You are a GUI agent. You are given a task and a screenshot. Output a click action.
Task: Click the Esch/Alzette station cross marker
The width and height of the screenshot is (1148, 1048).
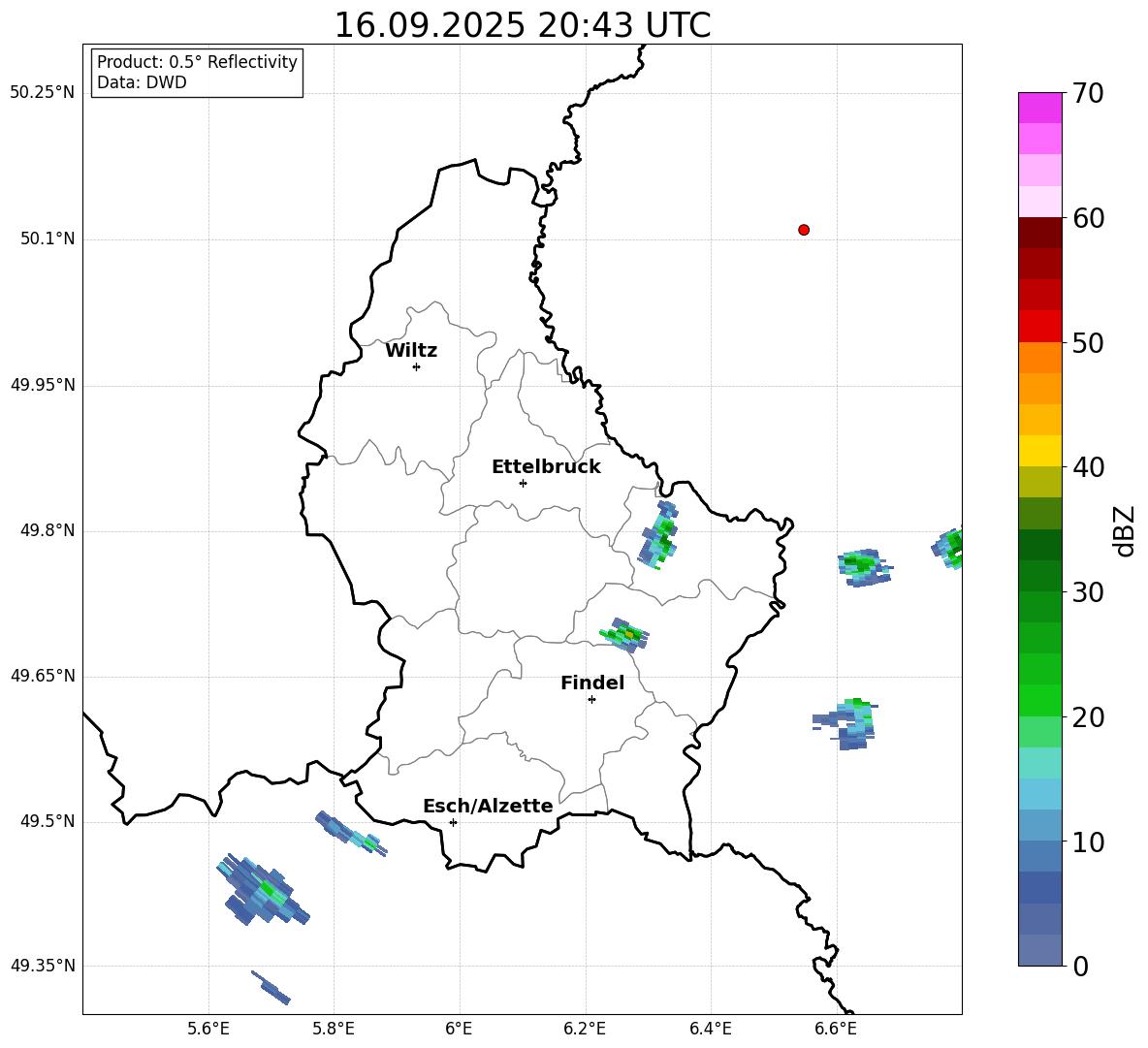(453, 822)
